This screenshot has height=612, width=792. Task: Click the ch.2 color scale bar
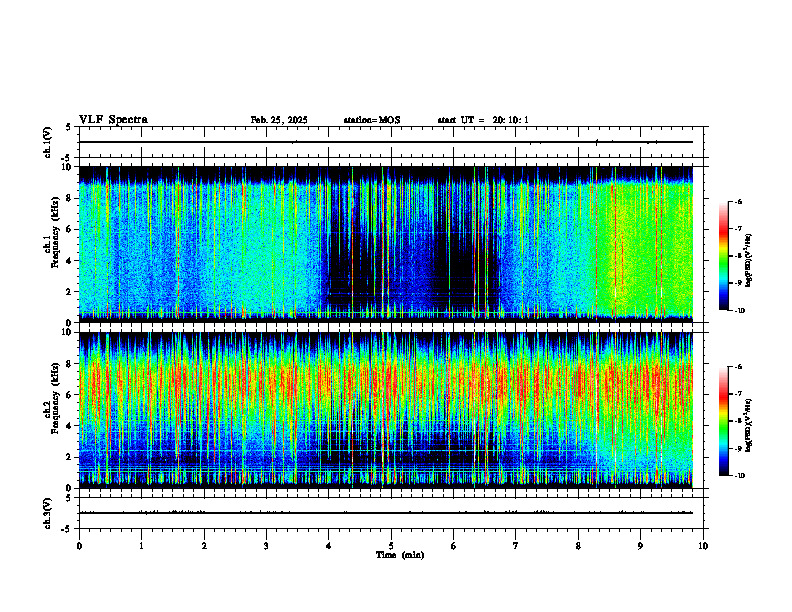pos(724,421)
